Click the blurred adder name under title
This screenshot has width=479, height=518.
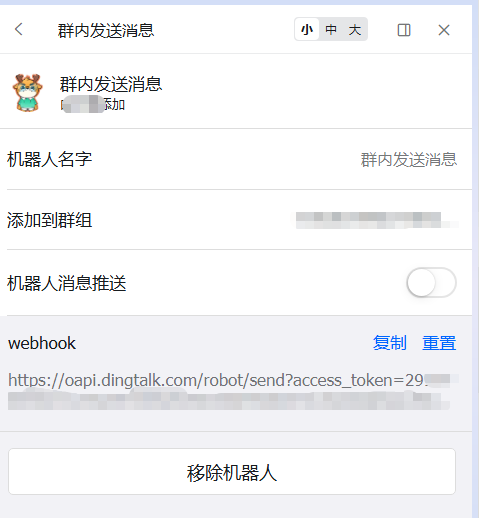[93, 105]
